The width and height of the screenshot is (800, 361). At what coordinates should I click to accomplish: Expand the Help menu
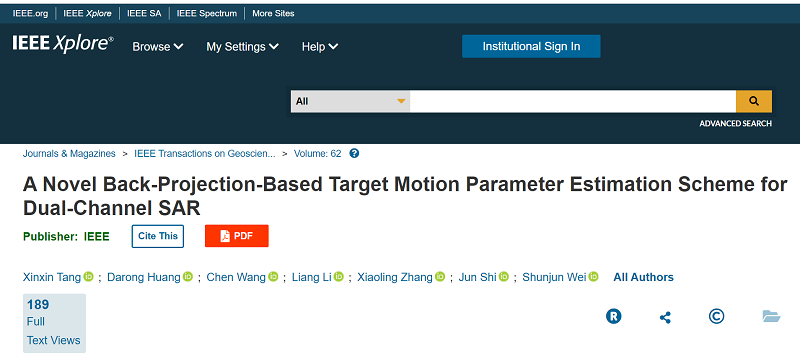(x=320, y=46)
